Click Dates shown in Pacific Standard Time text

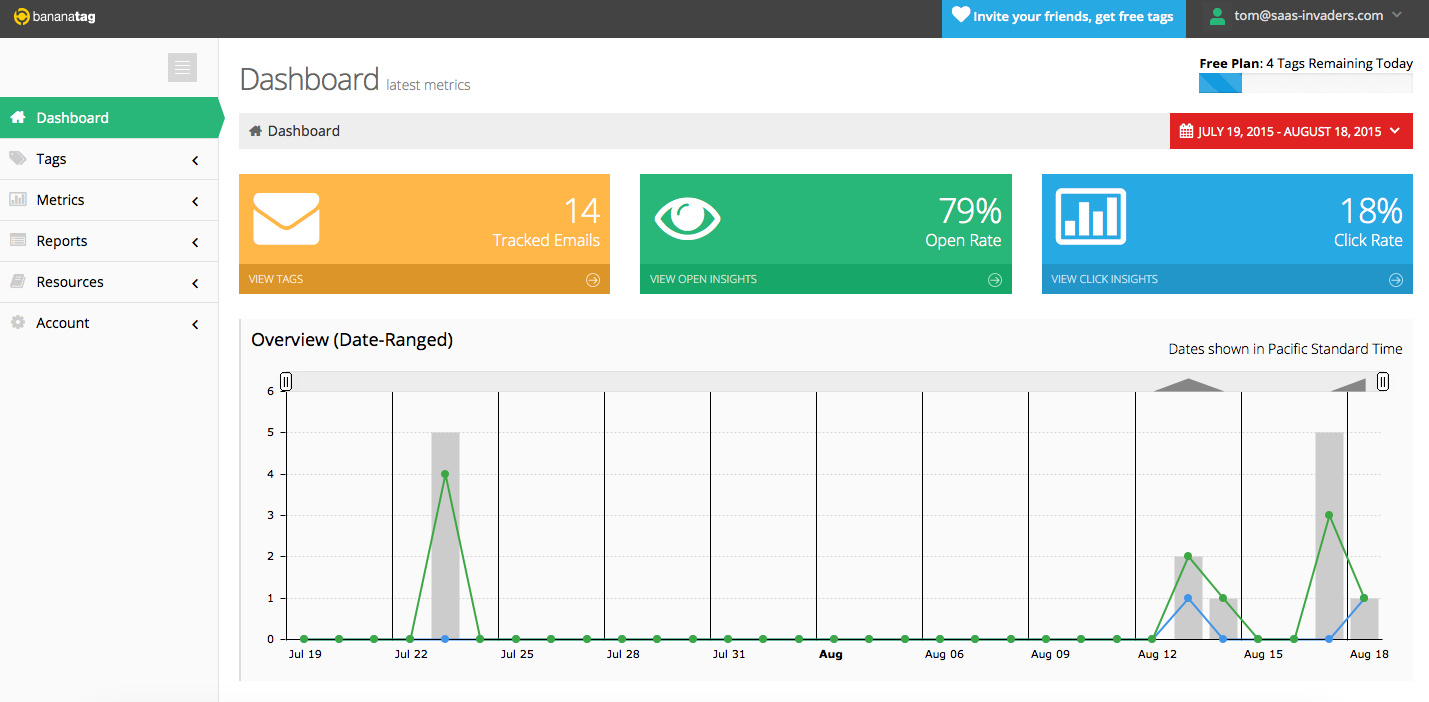[1285, 349]
